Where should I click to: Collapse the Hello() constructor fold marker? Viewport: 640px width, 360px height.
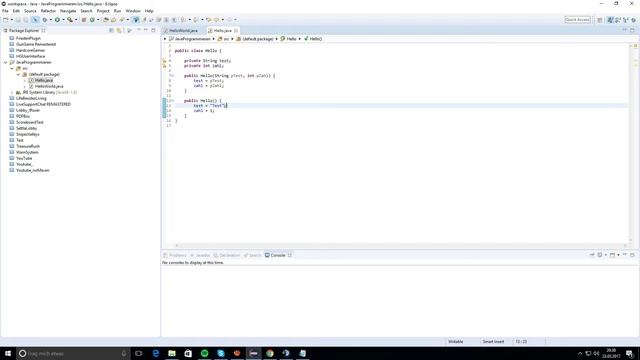pos(172,100)
